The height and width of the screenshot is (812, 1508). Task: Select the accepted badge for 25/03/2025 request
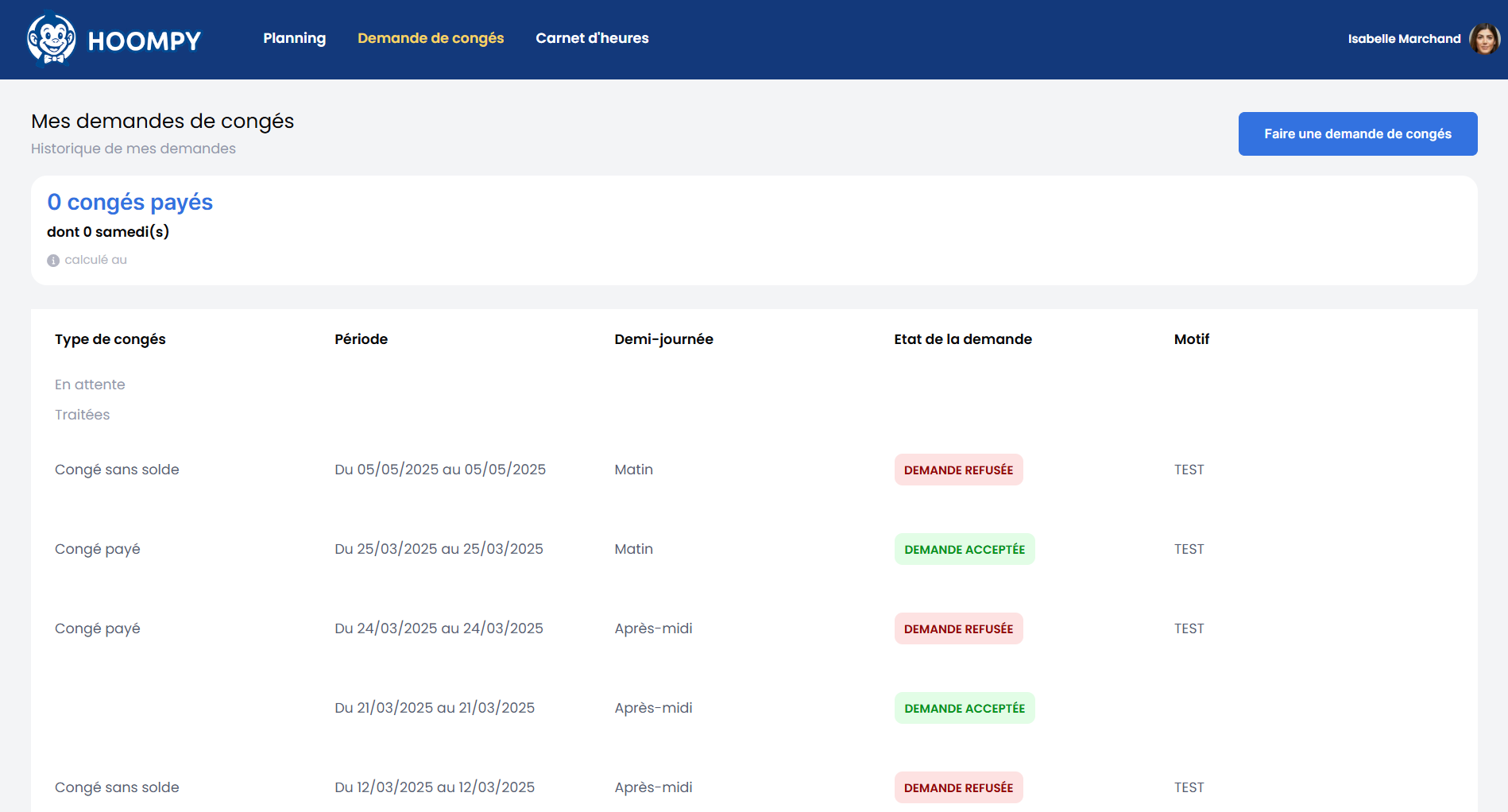tap(964, 549)
